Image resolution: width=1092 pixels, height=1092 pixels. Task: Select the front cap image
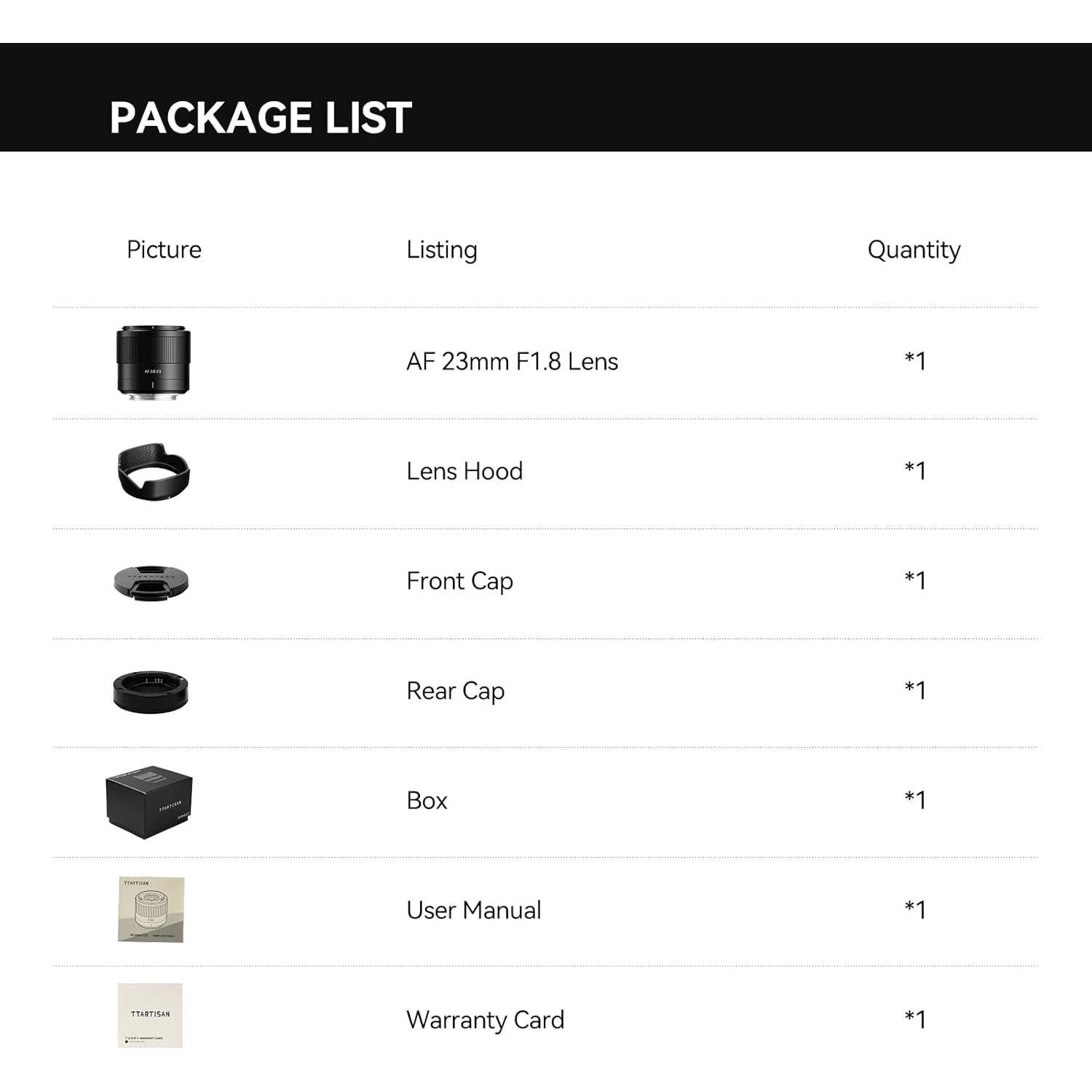click(x=151, y=582)
